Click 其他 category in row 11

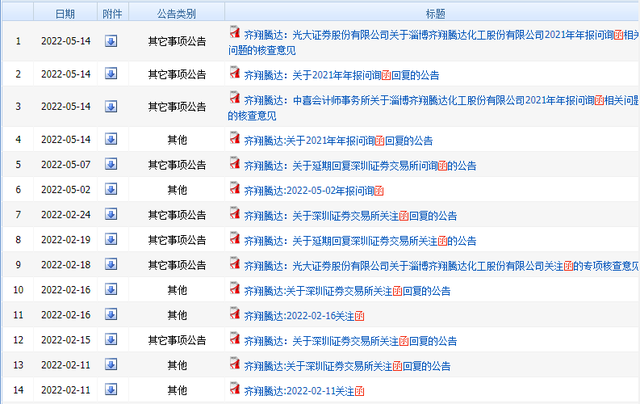177,315
